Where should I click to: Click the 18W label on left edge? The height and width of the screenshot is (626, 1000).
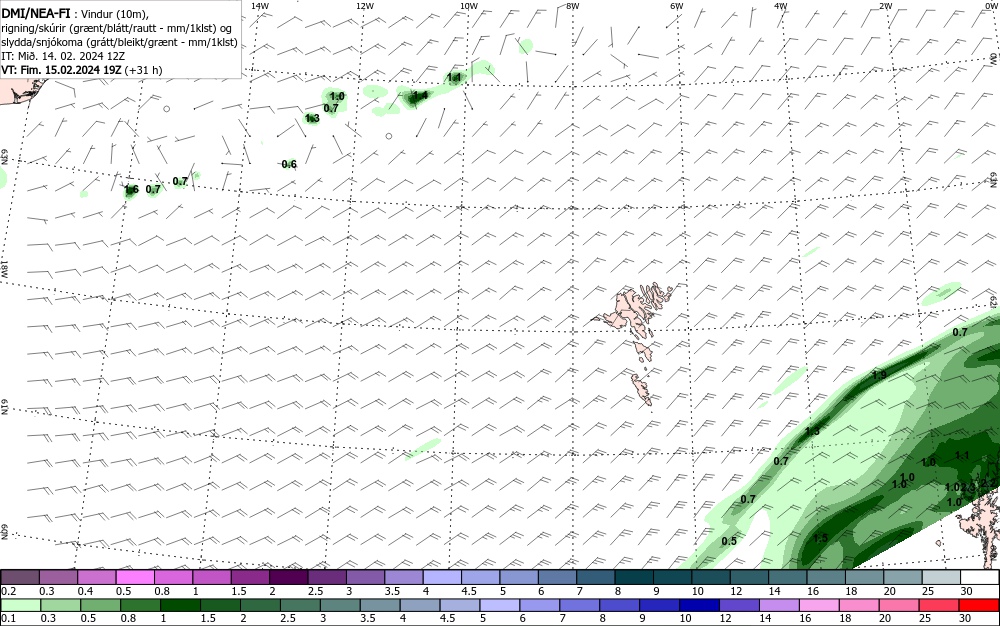(4, 268)
